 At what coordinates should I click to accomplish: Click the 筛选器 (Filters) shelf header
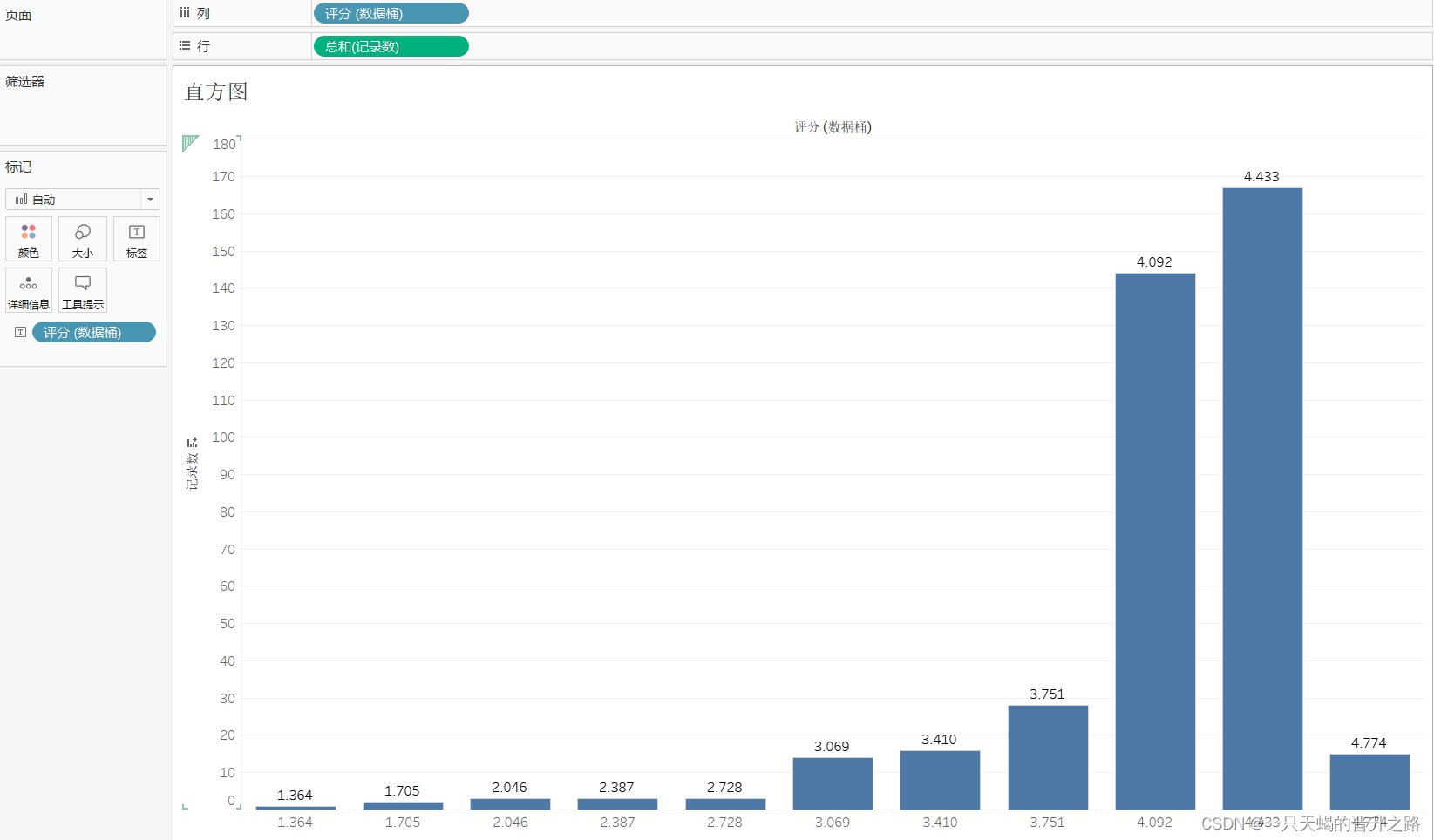[24, 81]
